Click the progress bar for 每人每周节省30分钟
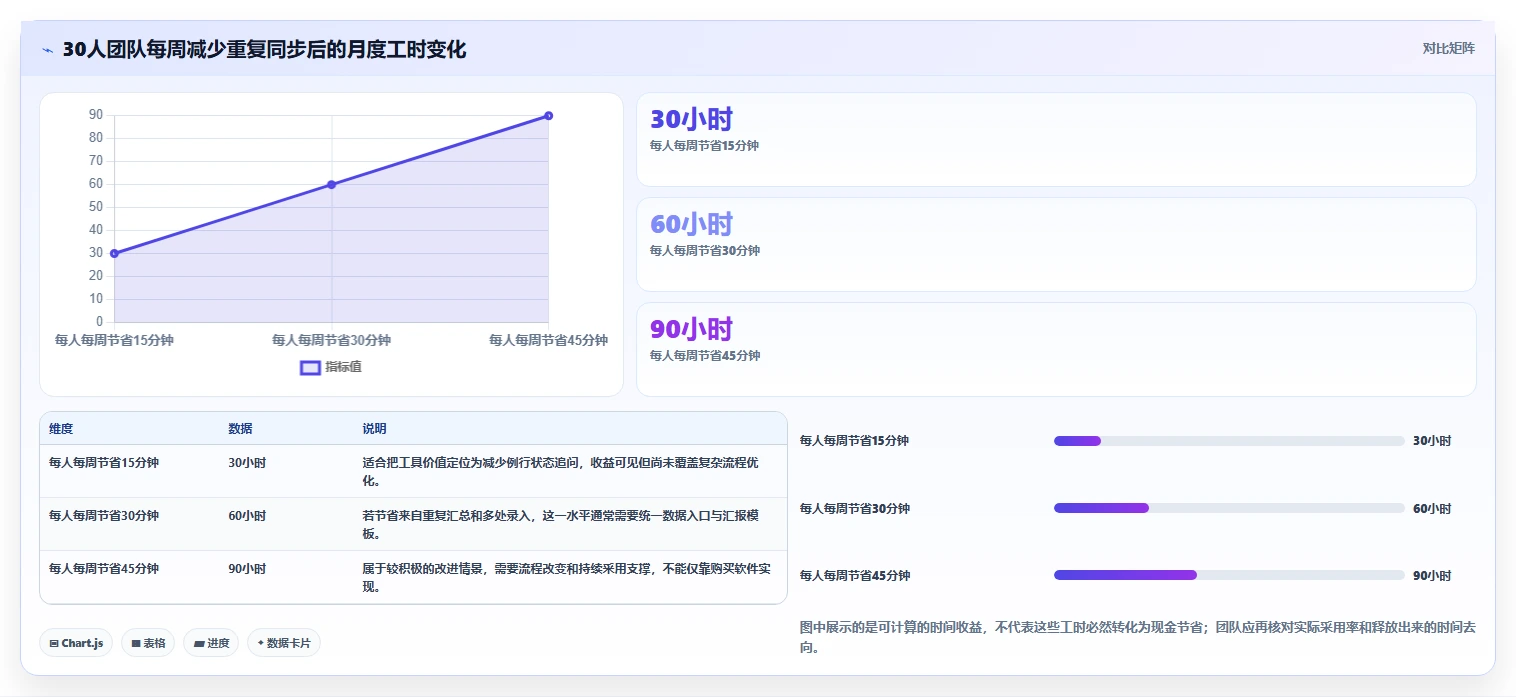 pyautogui.click(x=1229, y=508)
